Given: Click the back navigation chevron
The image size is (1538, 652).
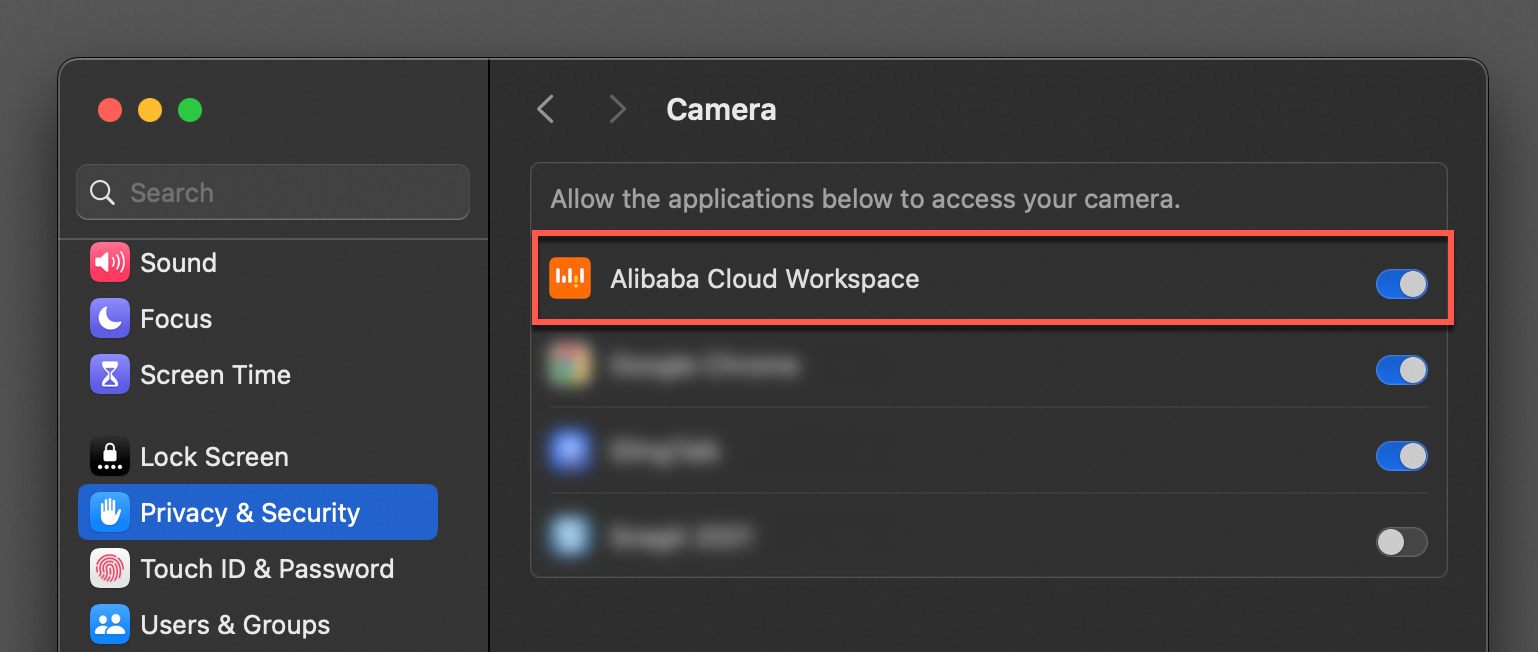Looking at the screenshot, I should [544, 109].
